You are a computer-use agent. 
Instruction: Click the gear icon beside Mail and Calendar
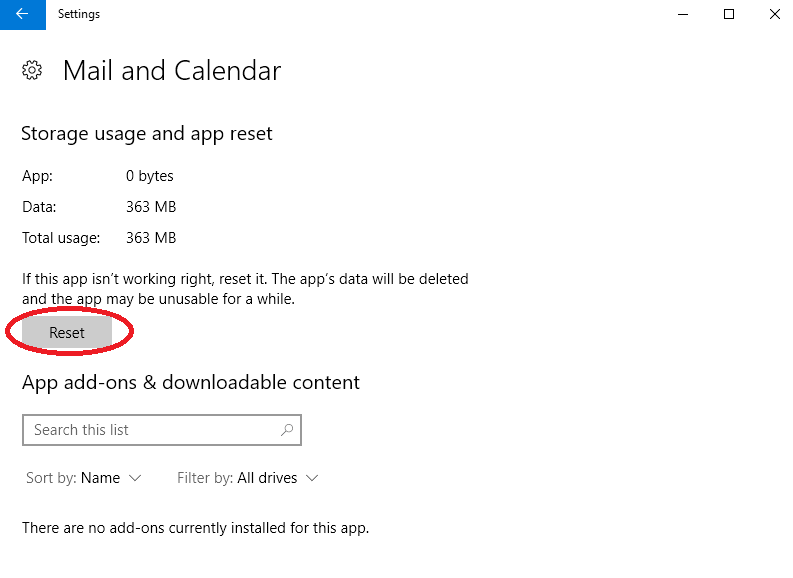(32, 70)
